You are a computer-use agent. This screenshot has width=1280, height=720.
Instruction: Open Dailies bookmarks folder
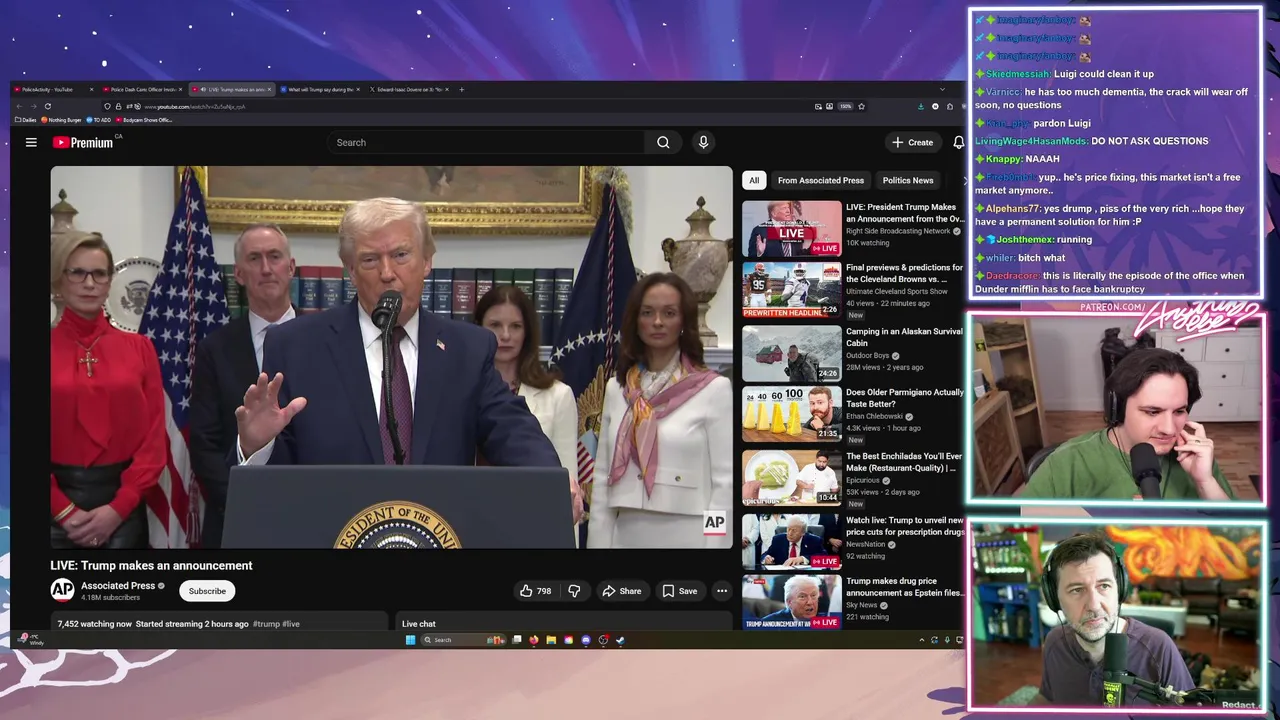tap(26, 120)
